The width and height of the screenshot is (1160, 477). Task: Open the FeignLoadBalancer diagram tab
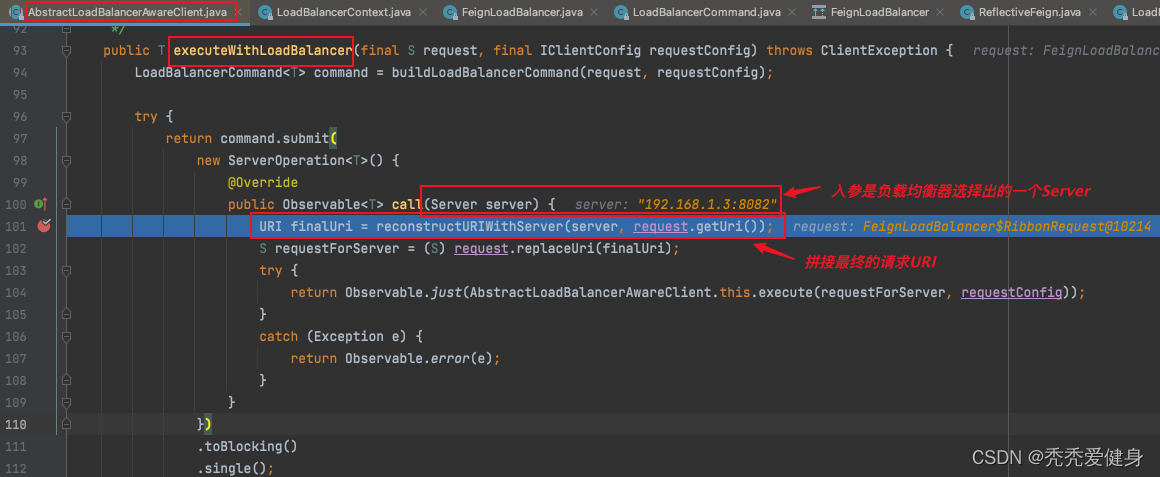click(x=880, y=12)
